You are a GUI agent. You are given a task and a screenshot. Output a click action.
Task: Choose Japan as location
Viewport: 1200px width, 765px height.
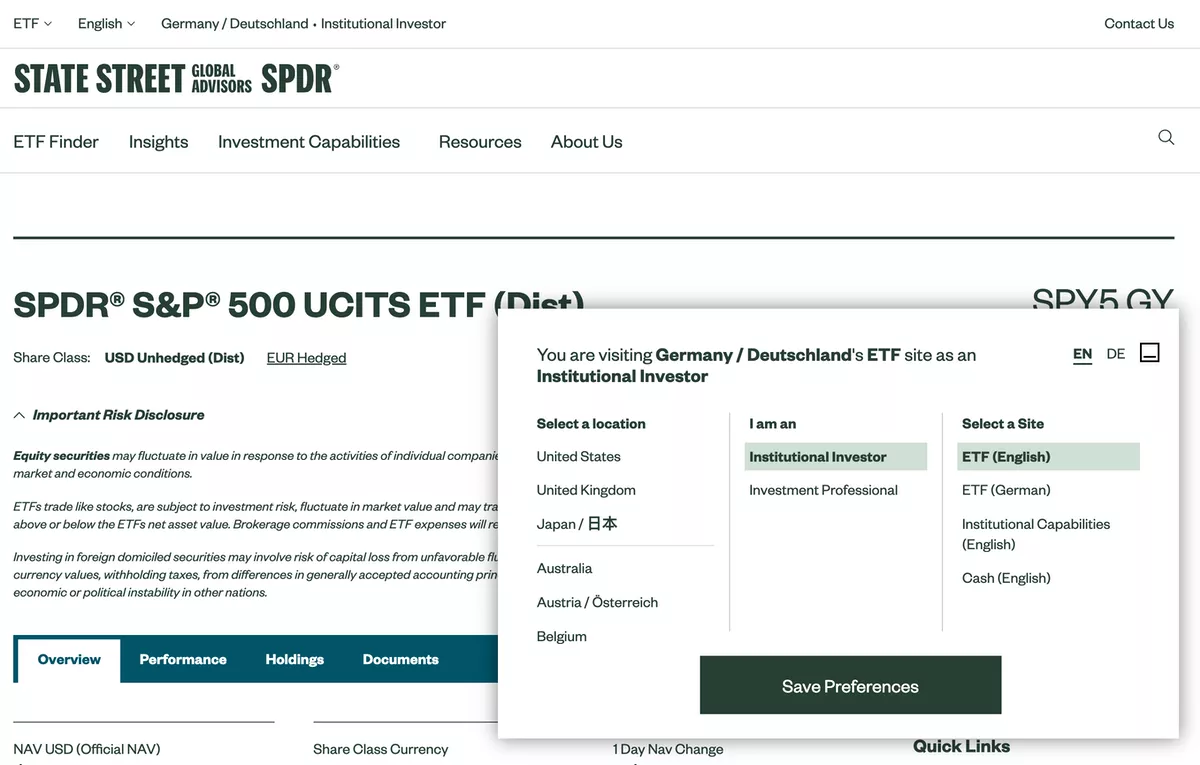(577, 524)
